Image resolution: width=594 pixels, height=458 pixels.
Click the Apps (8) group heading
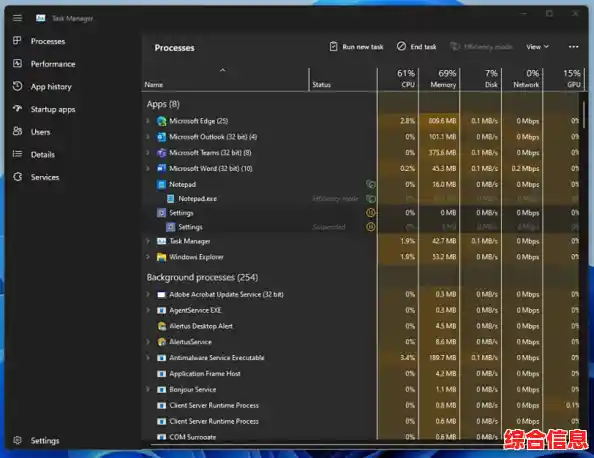click(163, 104)
